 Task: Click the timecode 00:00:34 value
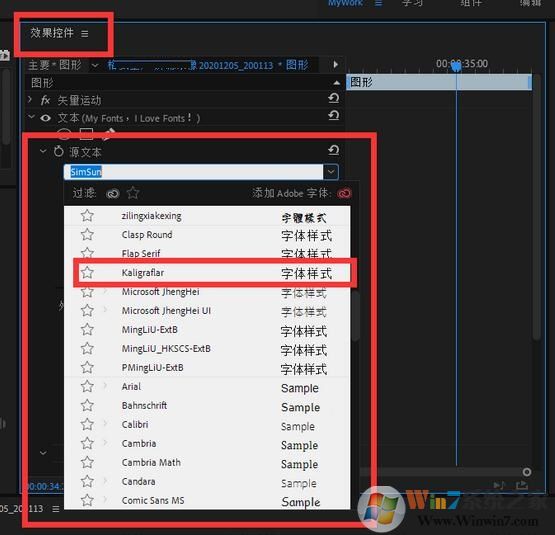(44, 486)
